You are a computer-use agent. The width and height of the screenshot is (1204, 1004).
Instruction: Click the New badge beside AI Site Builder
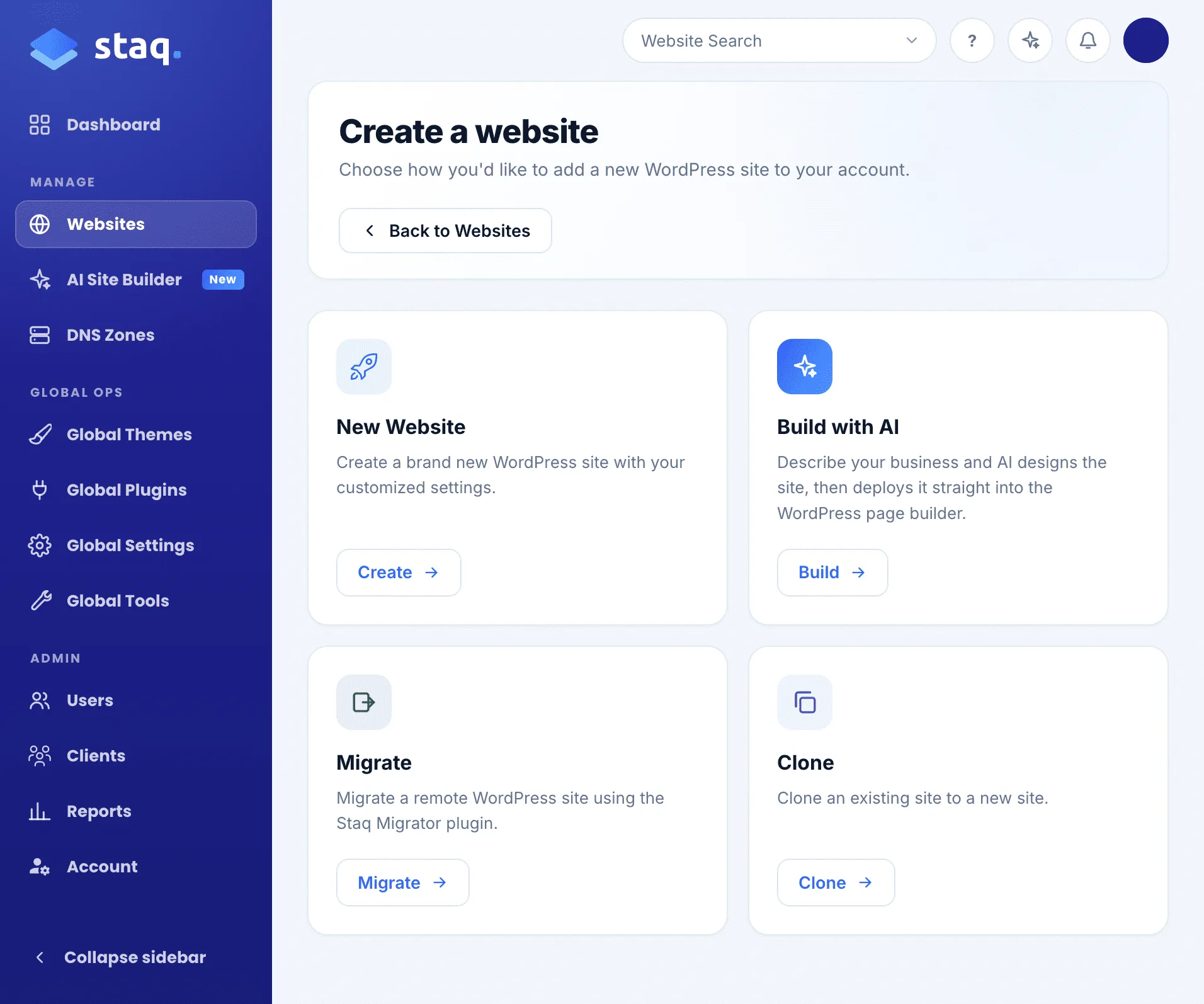pos(223,280)
